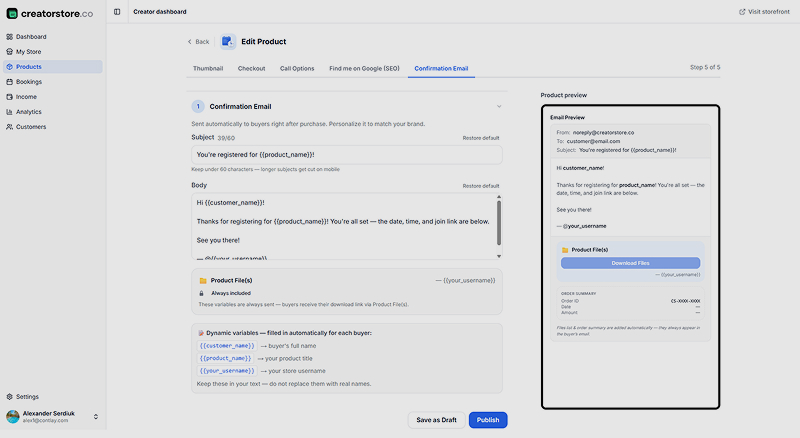Viewport: 800px width, 438px height.
Task: Restore default for the Body text
Action: (481, 186)
